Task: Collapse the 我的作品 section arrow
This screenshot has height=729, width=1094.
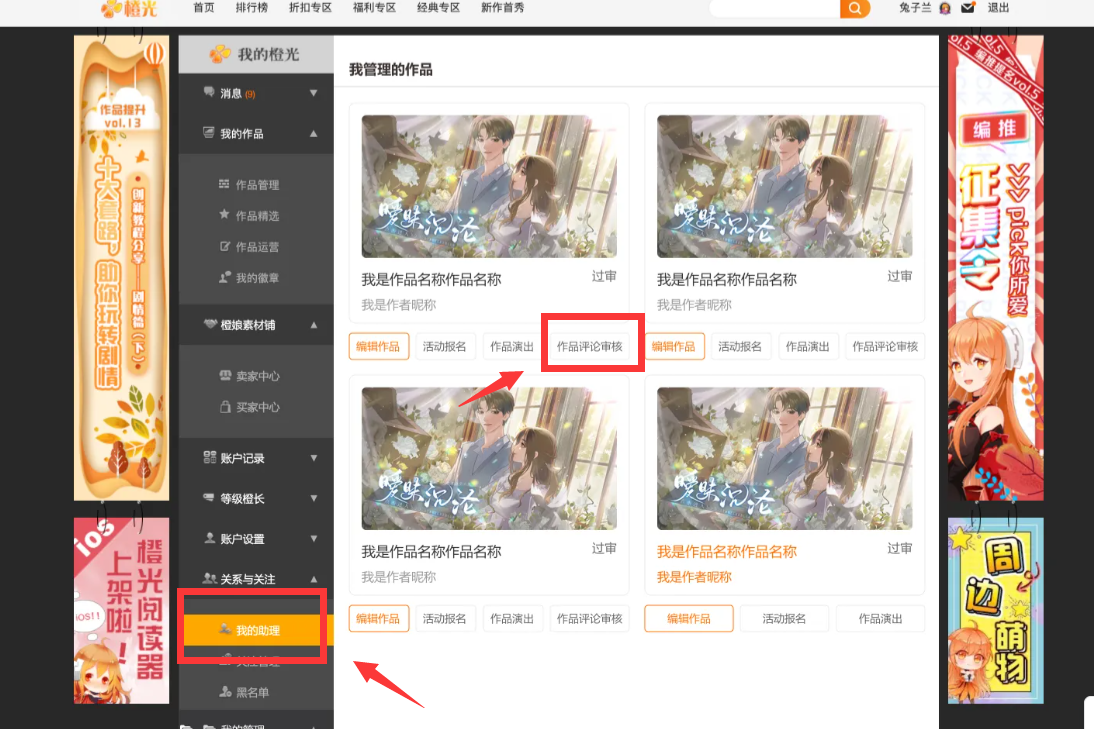Action: (313, 133)
